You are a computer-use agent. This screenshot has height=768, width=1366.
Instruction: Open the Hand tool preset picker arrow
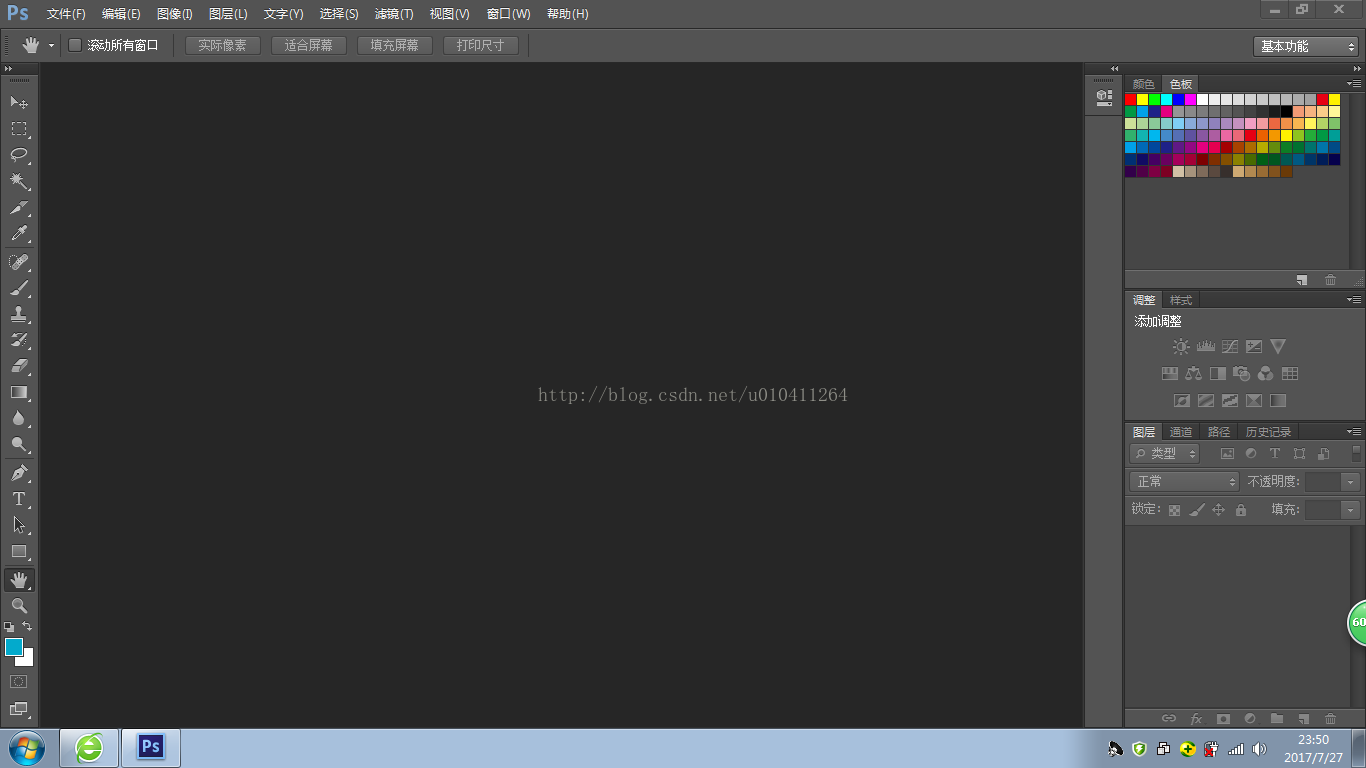click(x=51, y=46)
